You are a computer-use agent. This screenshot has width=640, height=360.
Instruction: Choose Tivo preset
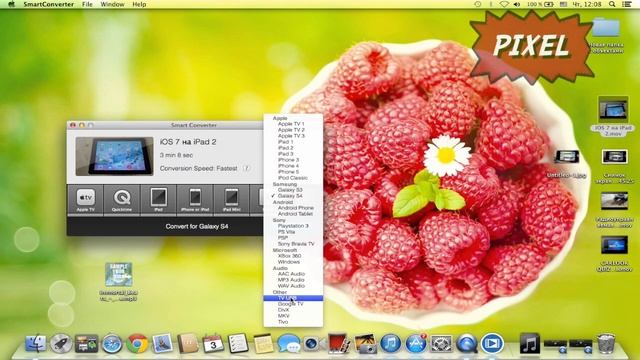(283, 322)
